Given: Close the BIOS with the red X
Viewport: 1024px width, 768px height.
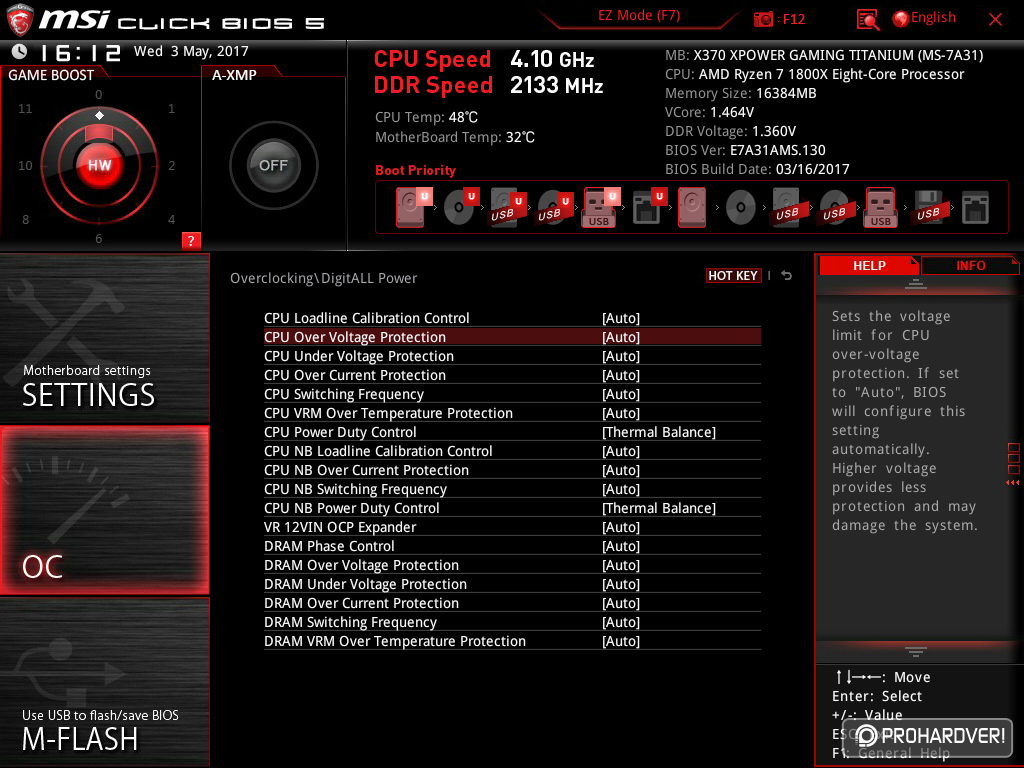Looking at the screenshot, I should tap(995, 20).
